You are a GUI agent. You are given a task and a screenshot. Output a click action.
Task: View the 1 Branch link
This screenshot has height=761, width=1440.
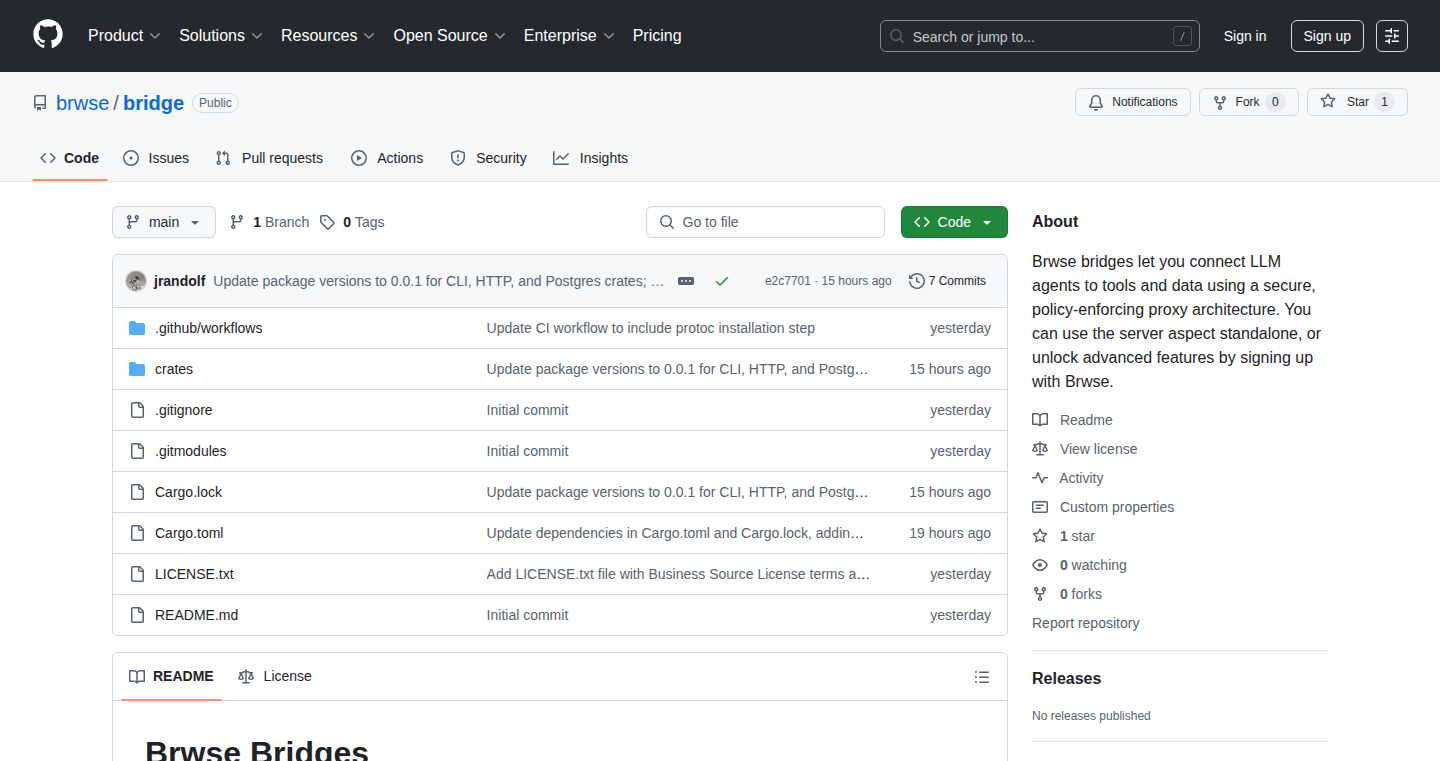(x=270, y=222)
